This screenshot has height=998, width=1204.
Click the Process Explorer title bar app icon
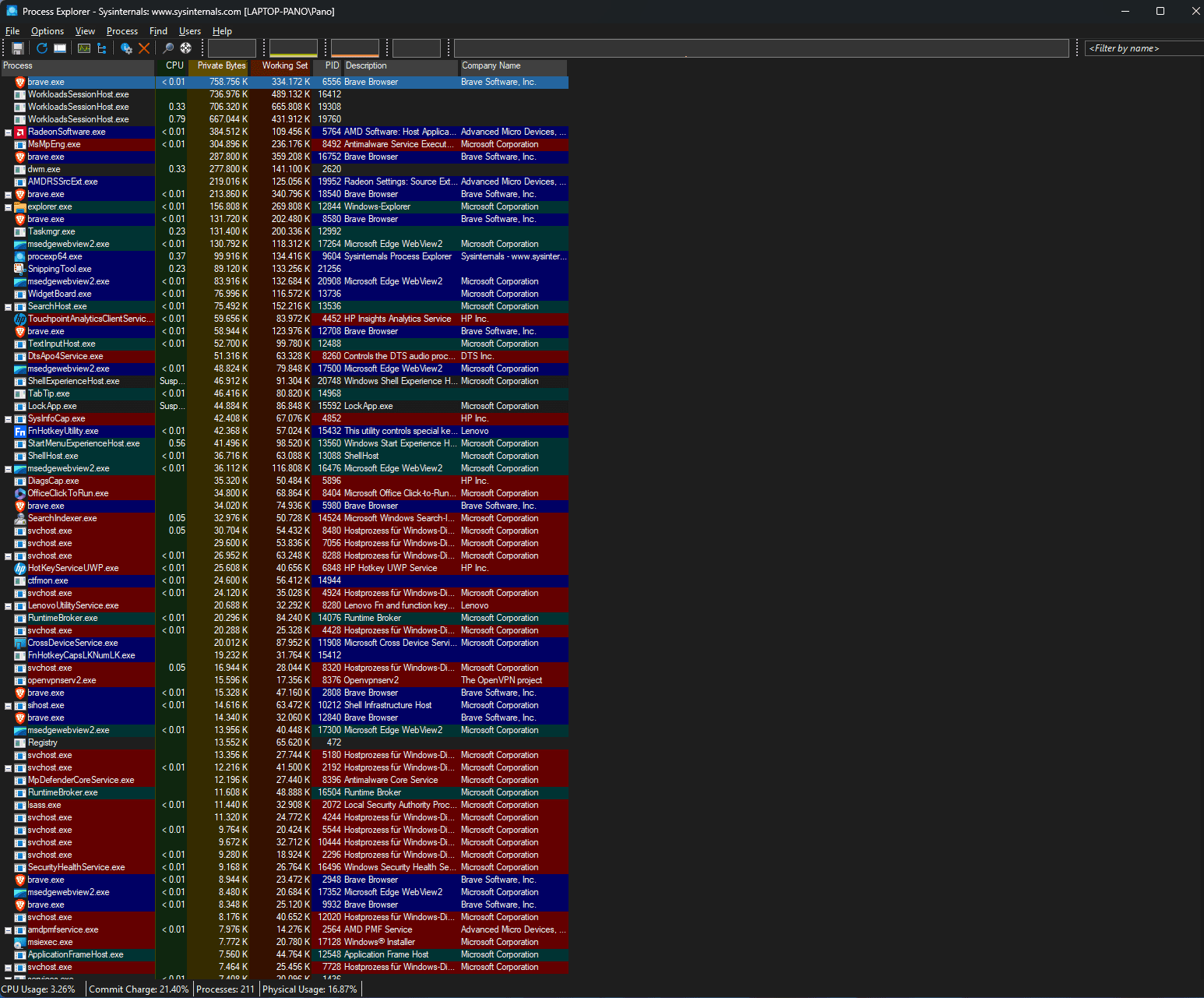tap(12, 11)
